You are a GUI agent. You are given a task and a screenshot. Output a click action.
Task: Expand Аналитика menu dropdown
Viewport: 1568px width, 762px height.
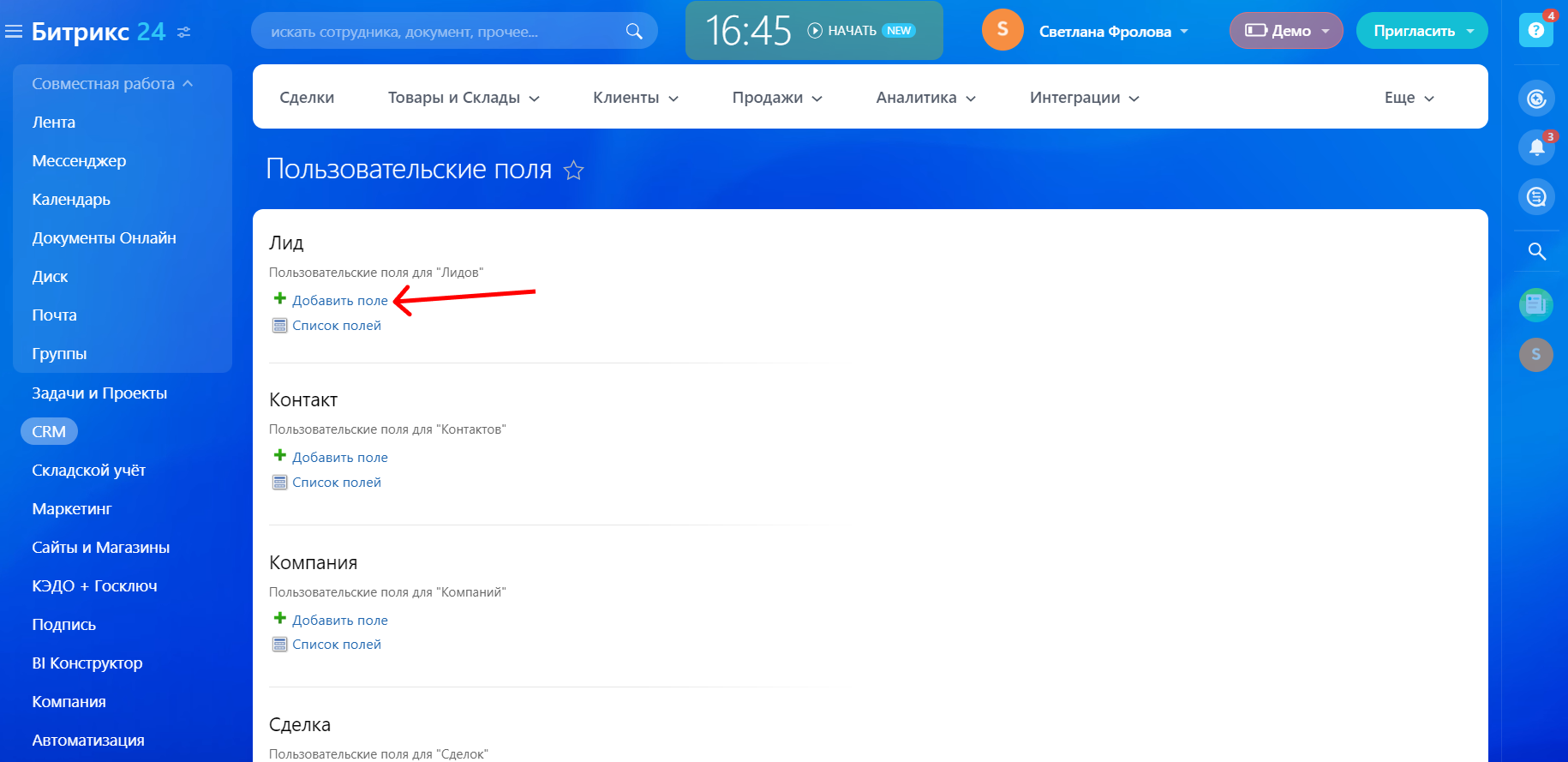click(971, 99)
